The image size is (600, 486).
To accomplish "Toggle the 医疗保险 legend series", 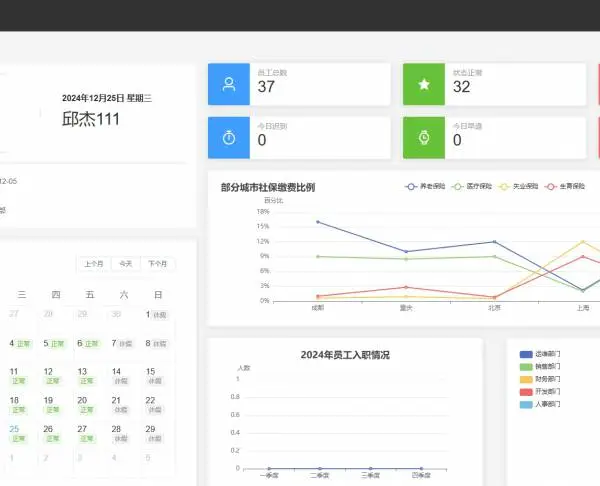I will coord(471,186).
